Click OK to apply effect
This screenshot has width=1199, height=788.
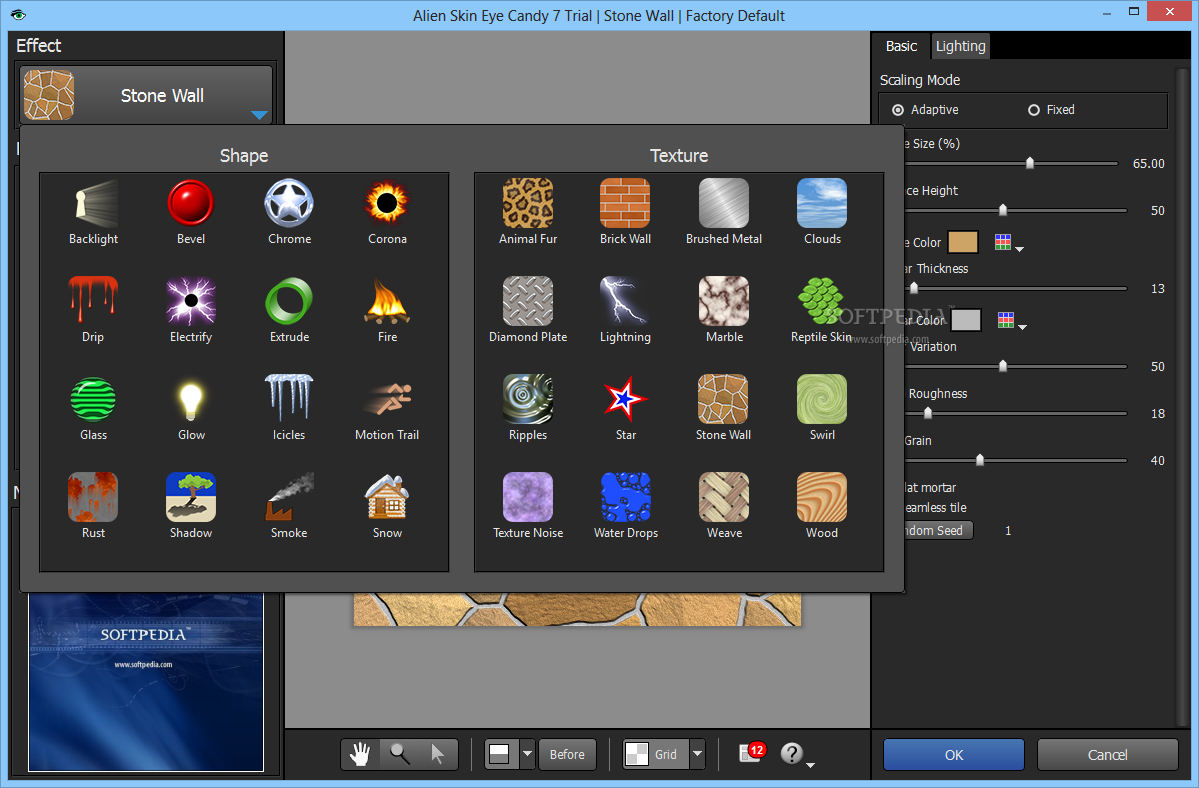tap(954, 755)
